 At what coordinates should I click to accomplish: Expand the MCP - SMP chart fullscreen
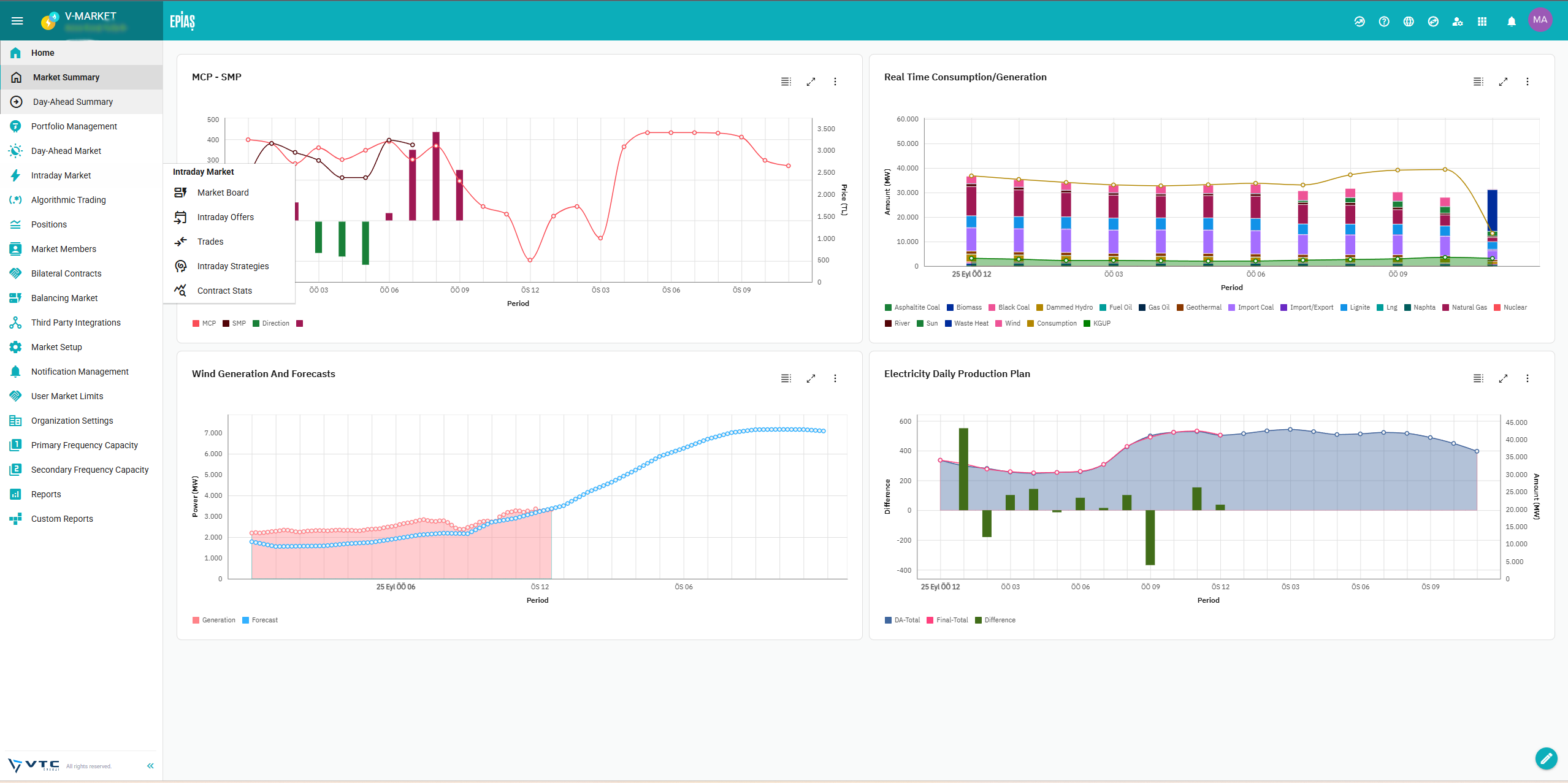coord(811,82)
